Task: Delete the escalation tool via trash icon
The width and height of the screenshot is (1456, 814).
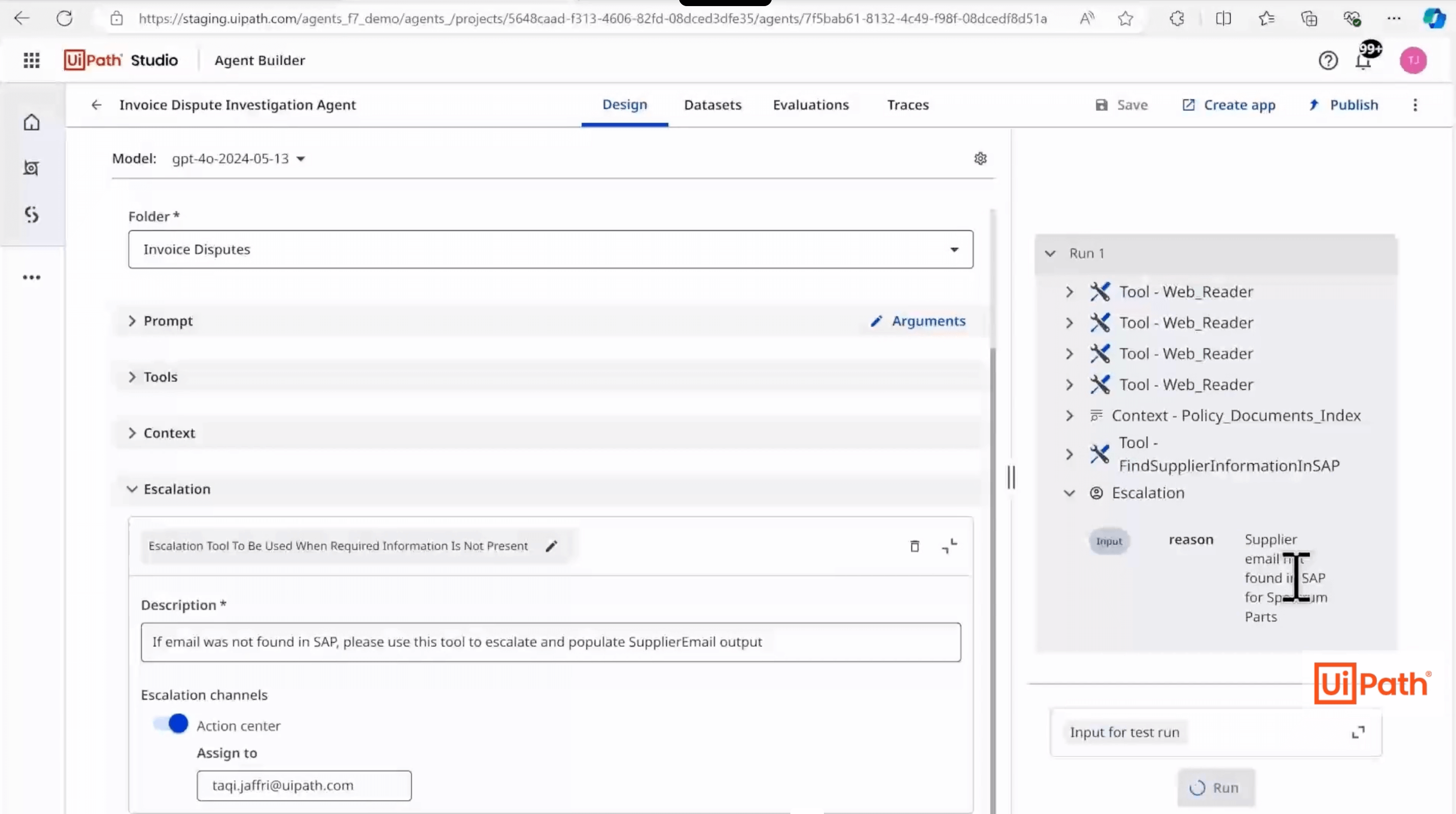Action: tap(915, 546)
